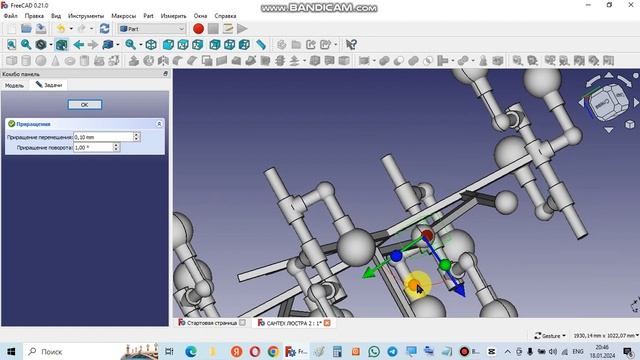Open the Файл menu
The width and height of the screenshot is (640, 360).
(11, 16)
